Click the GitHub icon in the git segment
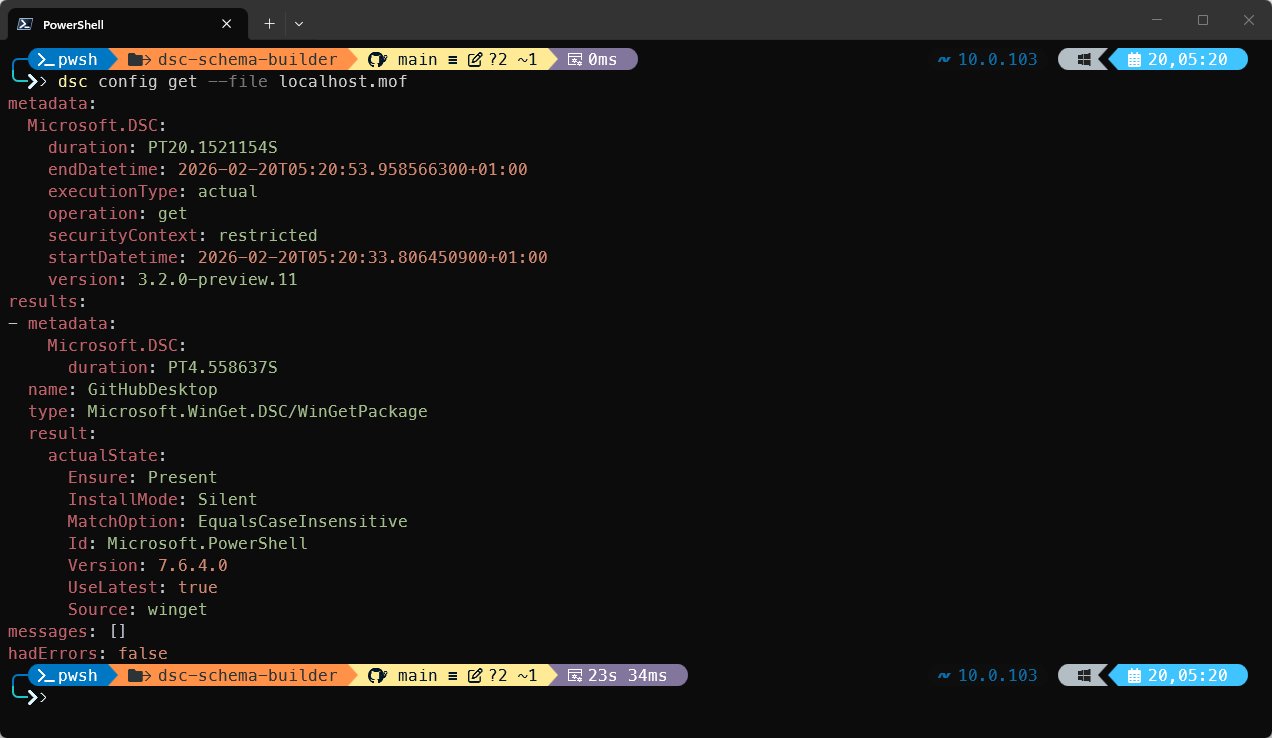The width and height of the screenshot is (1272, 738). 376,59
